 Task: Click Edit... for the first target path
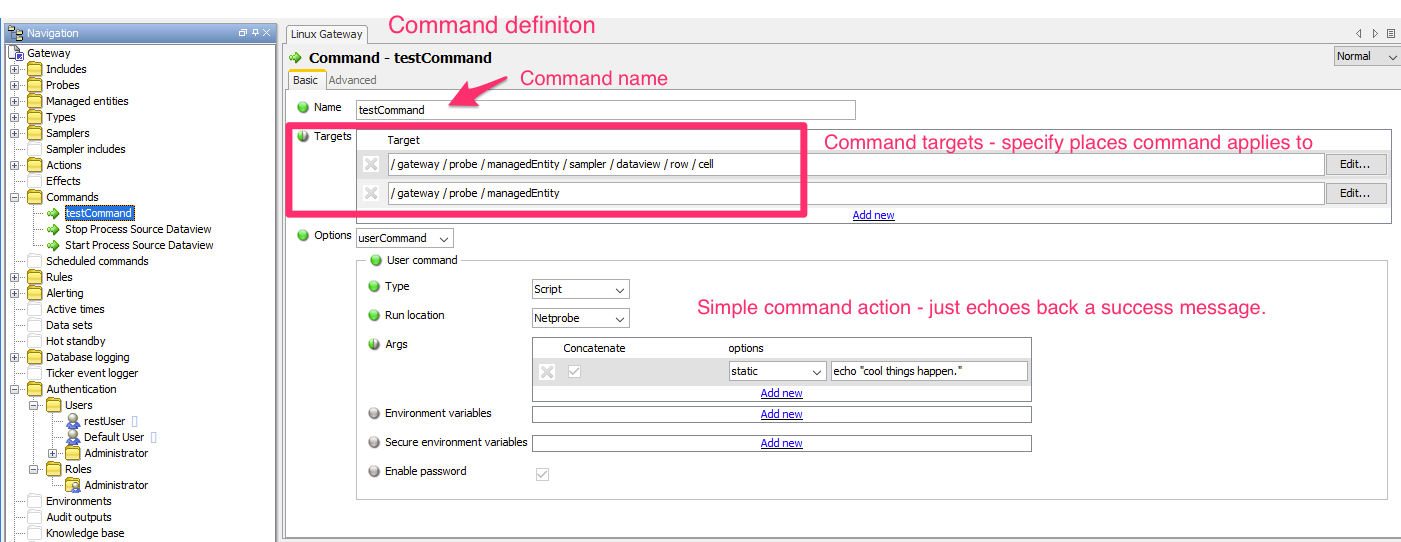(x=1355, y=164)
